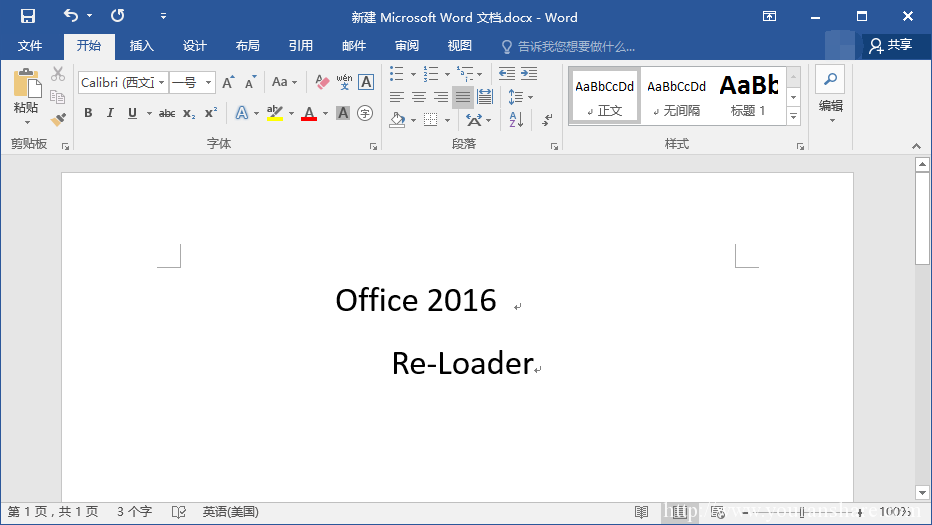Increase font size icon

tap(228, 82)
